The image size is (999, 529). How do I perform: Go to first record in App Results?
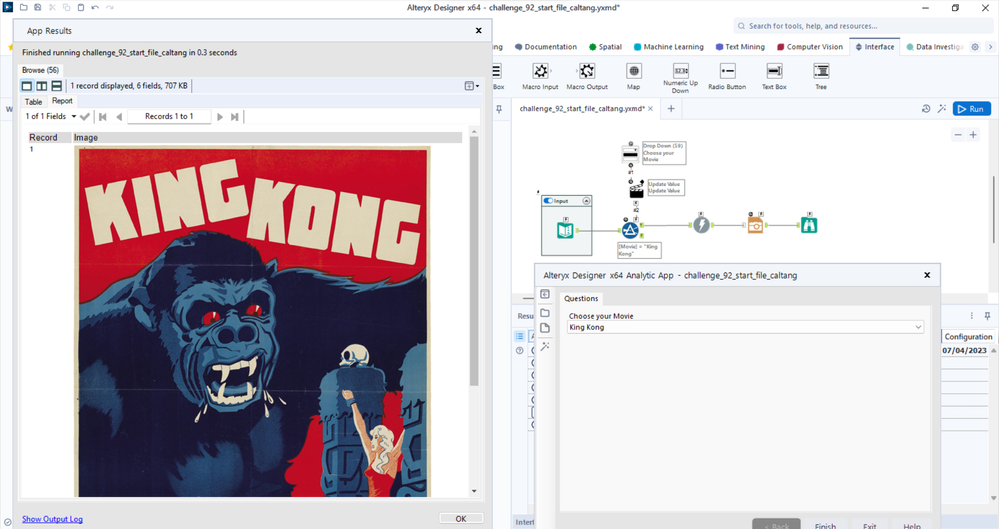(103, 117)
